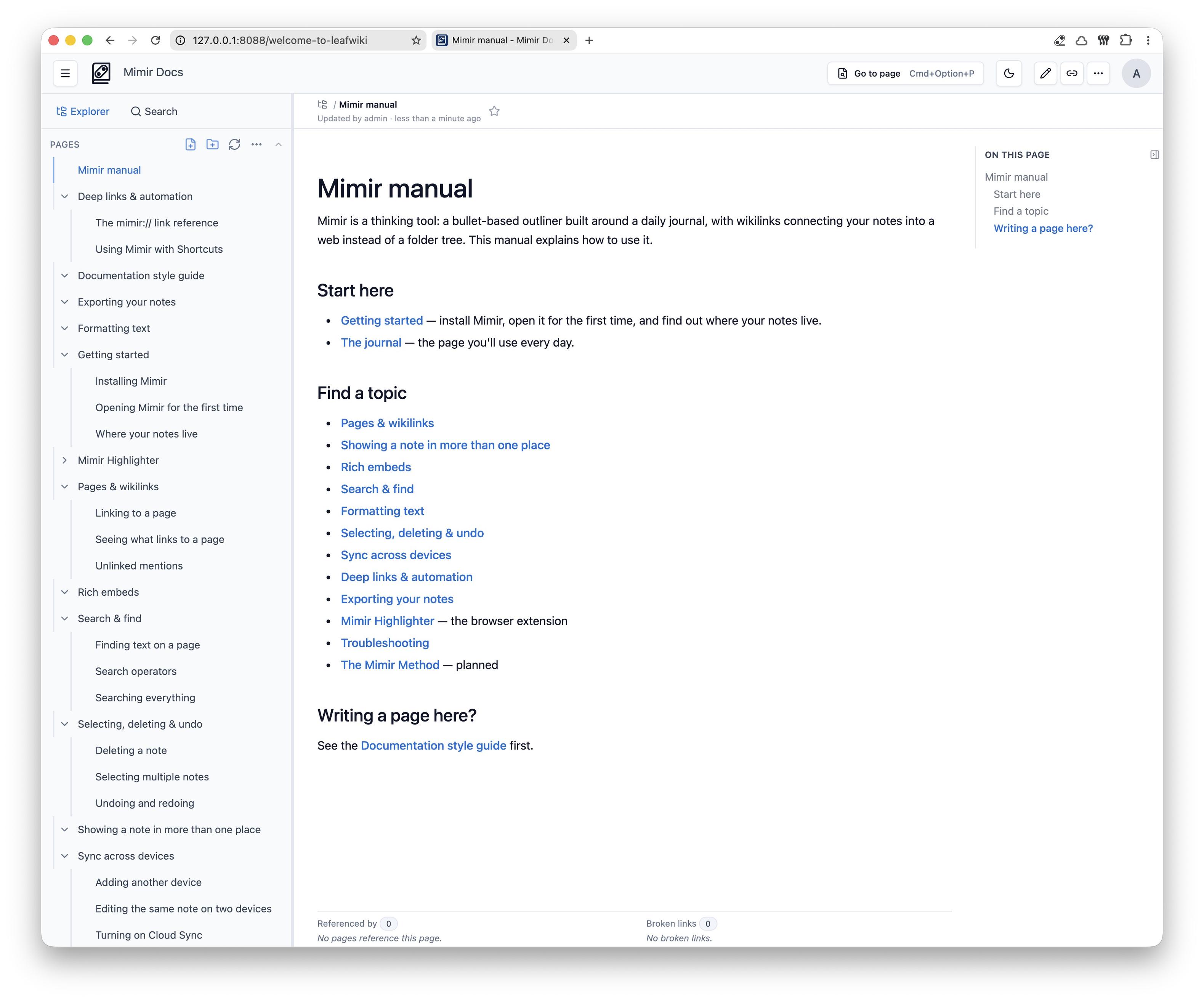Click the Go to page button

coord(906,74)
